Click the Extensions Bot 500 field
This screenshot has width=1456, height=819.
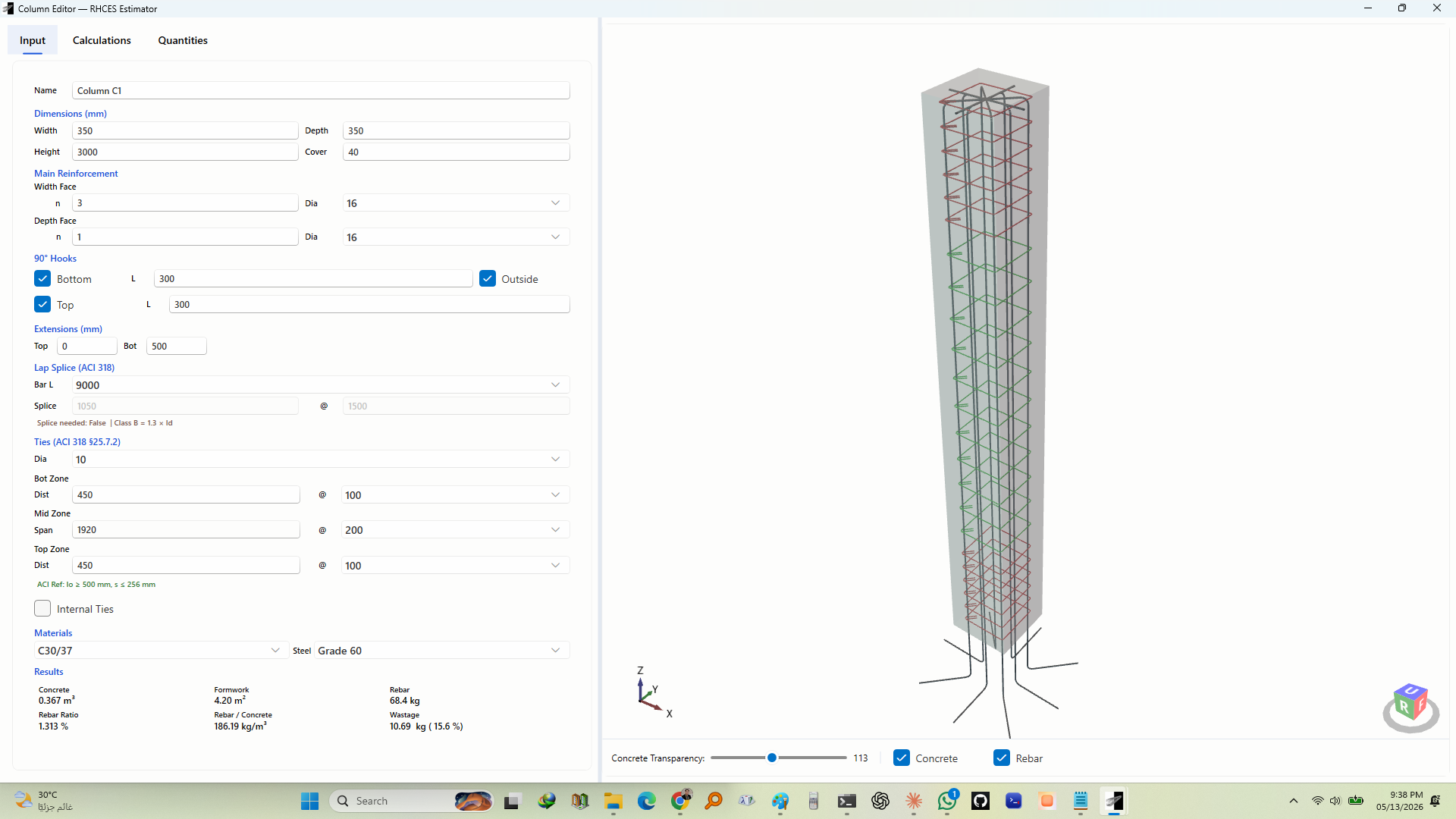(176, 346)
